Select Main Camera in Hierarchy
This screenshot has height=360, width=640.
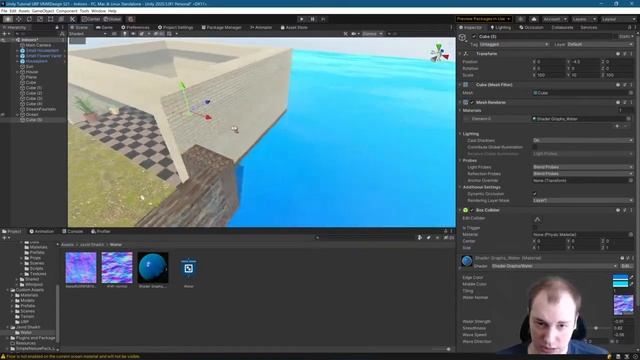pos(38,45)
